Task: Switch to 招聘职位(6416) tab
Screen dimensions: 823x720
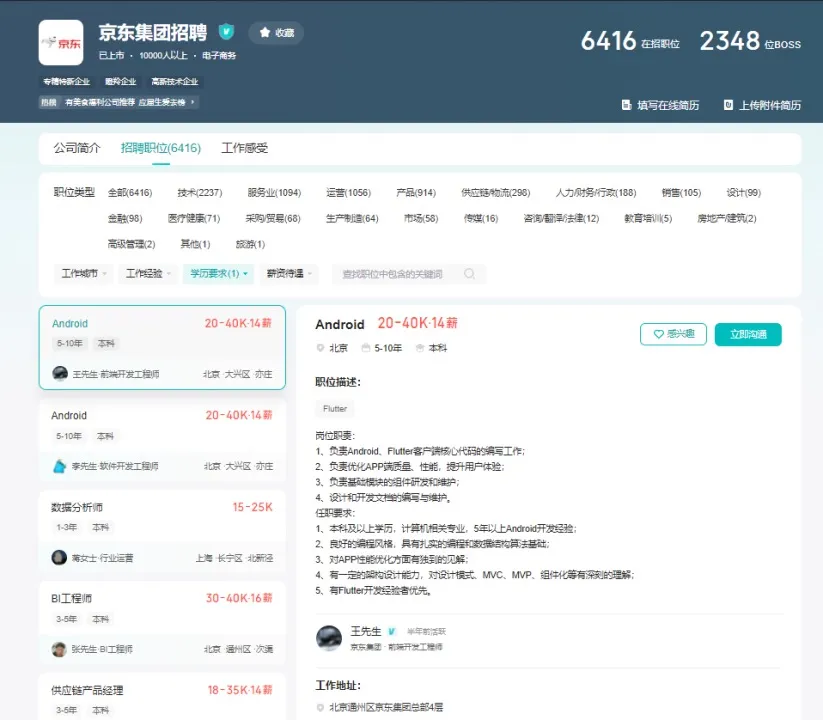Action: (161, 148)
